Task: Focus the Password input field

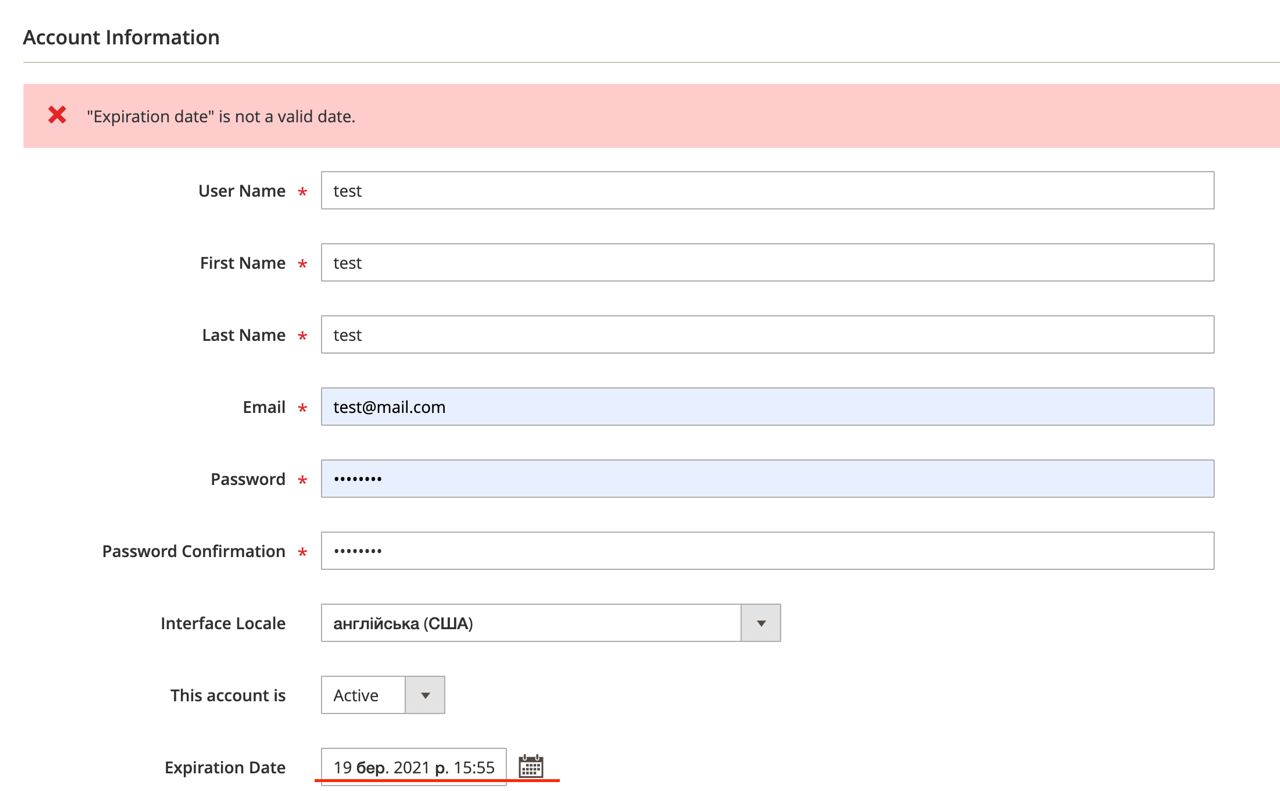Action: pyautogui.click(x=767, y=478)
